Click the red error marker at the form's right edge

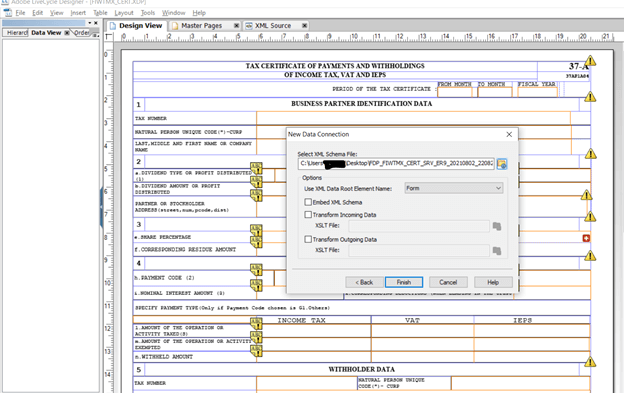click(x=586, y=238)
